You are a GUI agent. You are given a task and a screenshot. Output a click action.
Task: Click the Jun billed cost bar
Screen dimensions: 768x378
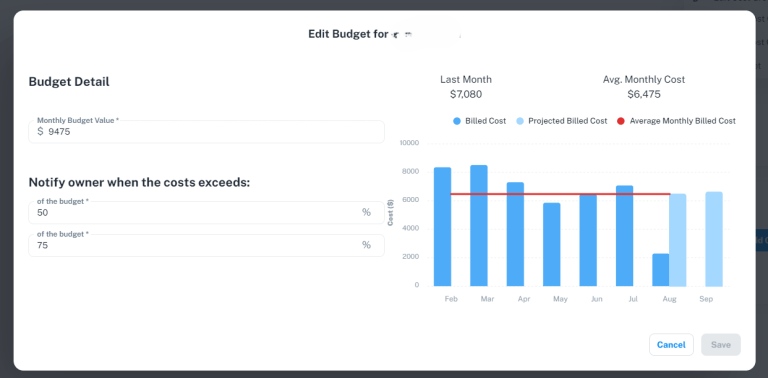coord(588,240)
